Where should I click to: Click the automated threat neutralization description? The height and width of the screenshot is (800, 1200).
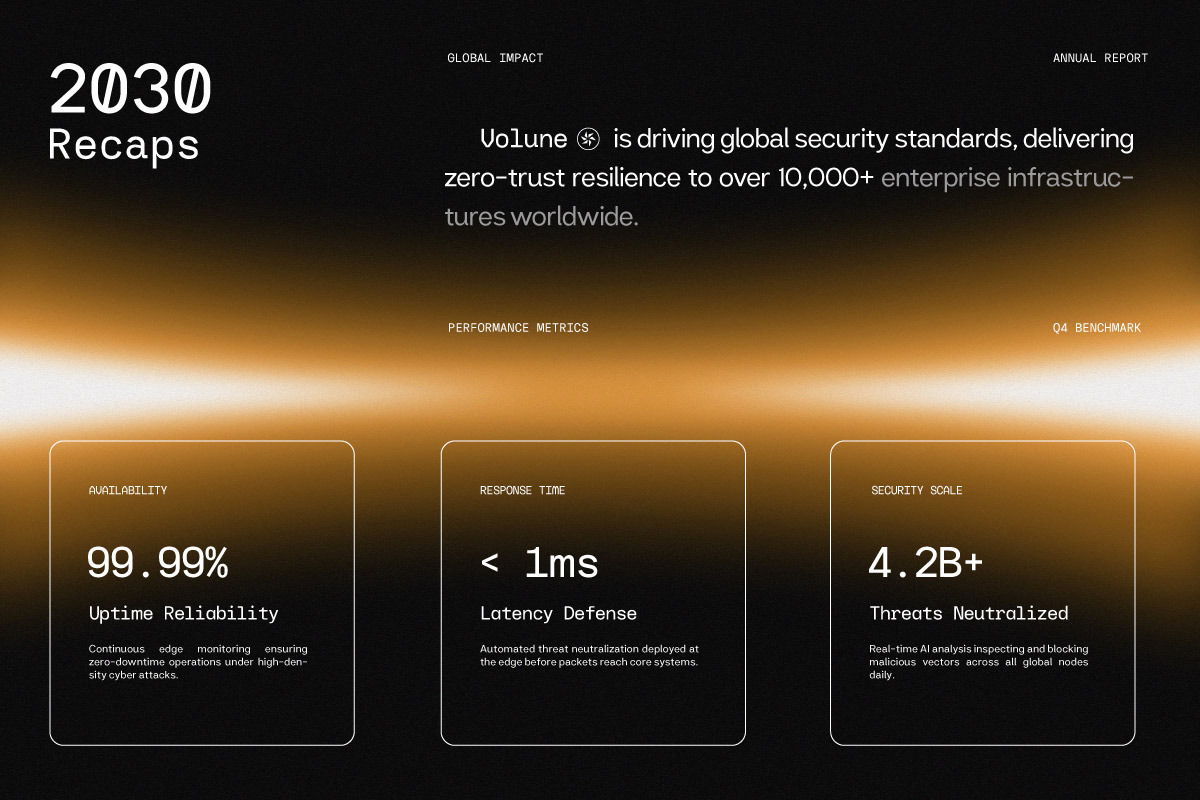(x=589, y=655)
